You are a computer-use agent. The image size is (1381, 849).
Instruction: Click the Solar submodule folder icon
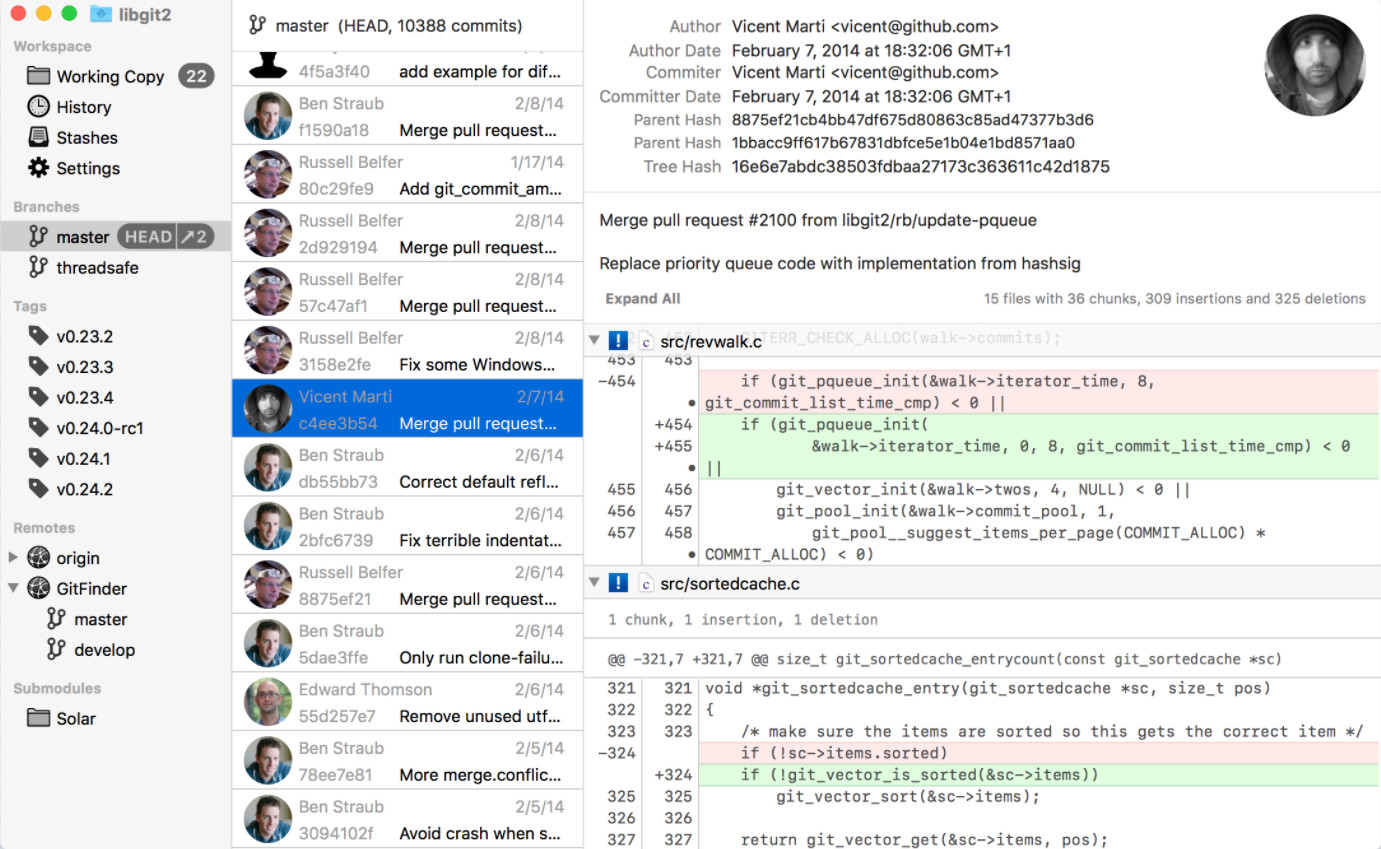click(38, 718)
